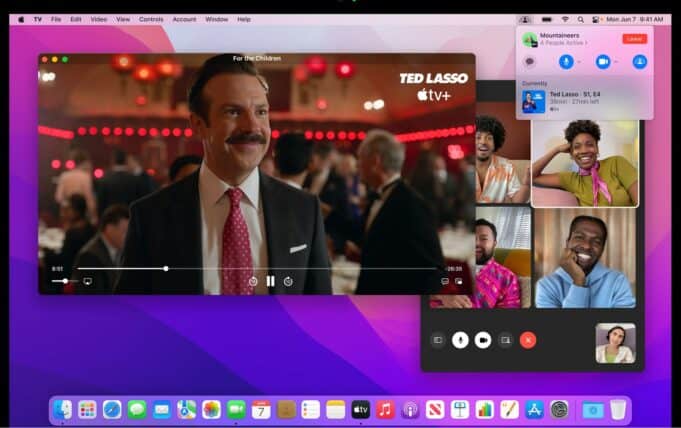Select participant in green top with pink scarf

point(585,163)
